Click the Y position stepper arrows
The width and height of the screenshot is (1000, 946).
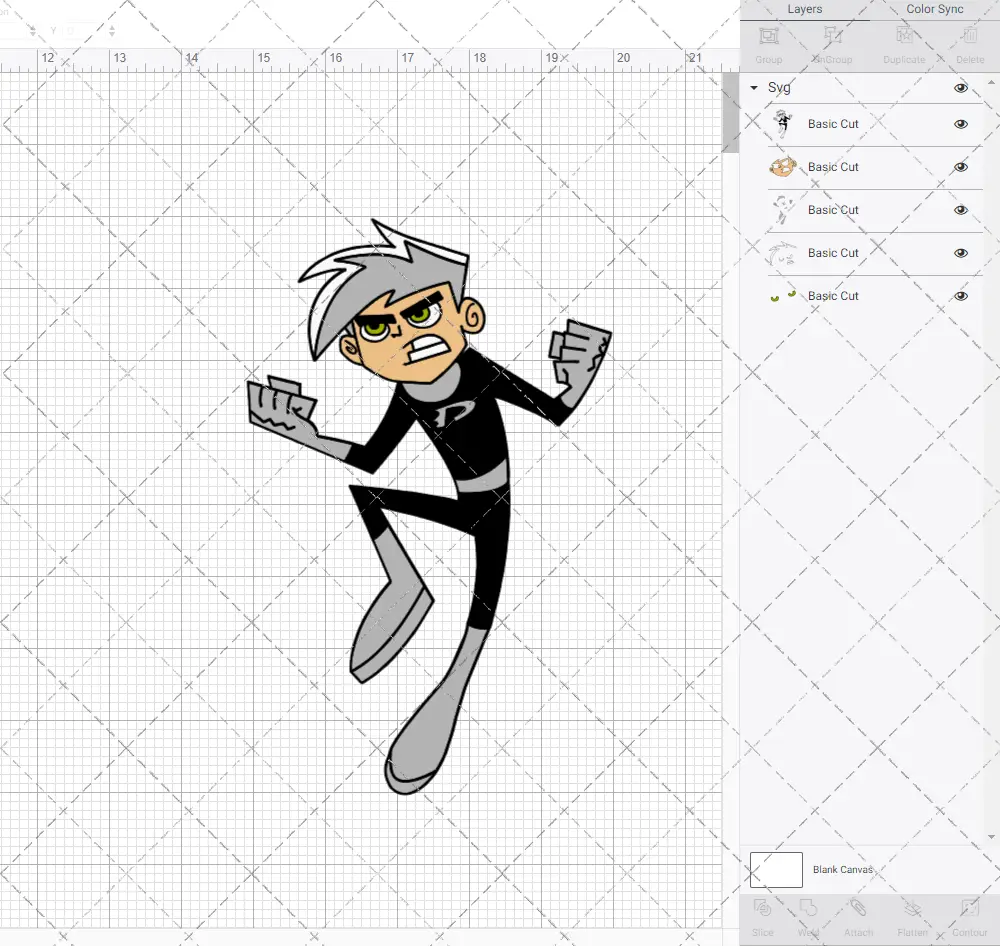(112, 30)
